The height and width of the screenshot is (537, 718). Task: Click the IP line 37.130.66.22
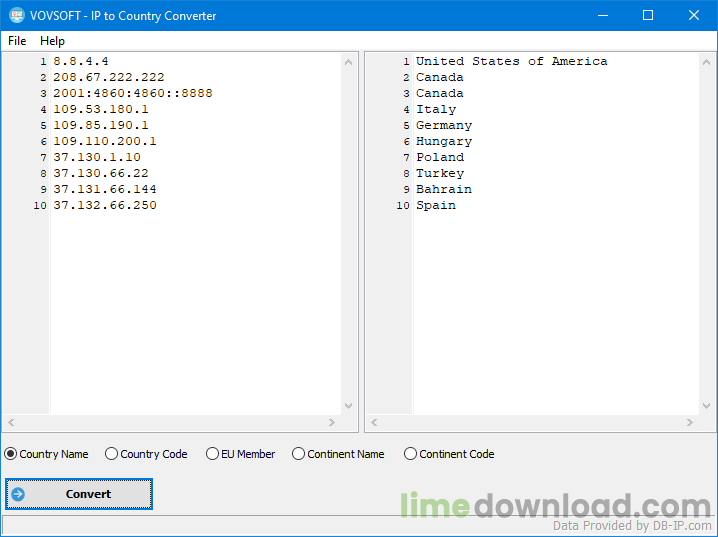pos(101,174)
